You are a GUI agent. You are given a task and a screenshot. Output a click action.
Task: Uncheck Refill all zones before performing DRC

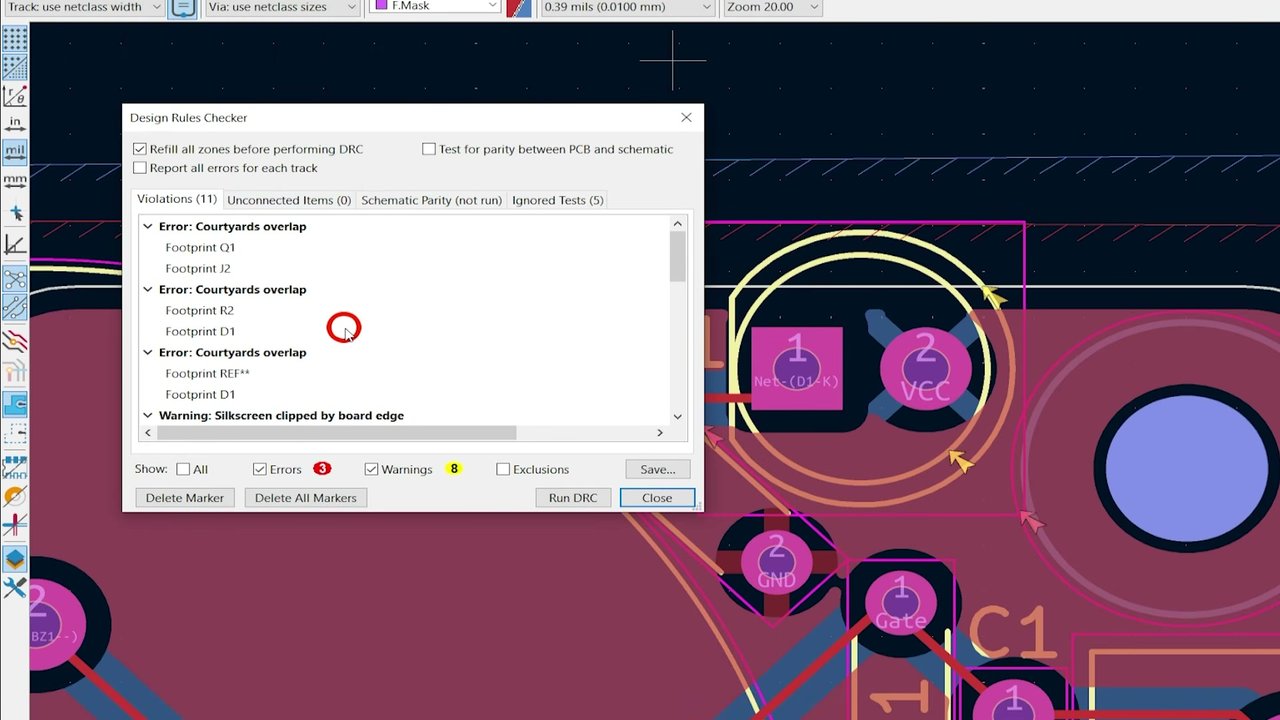140,149
